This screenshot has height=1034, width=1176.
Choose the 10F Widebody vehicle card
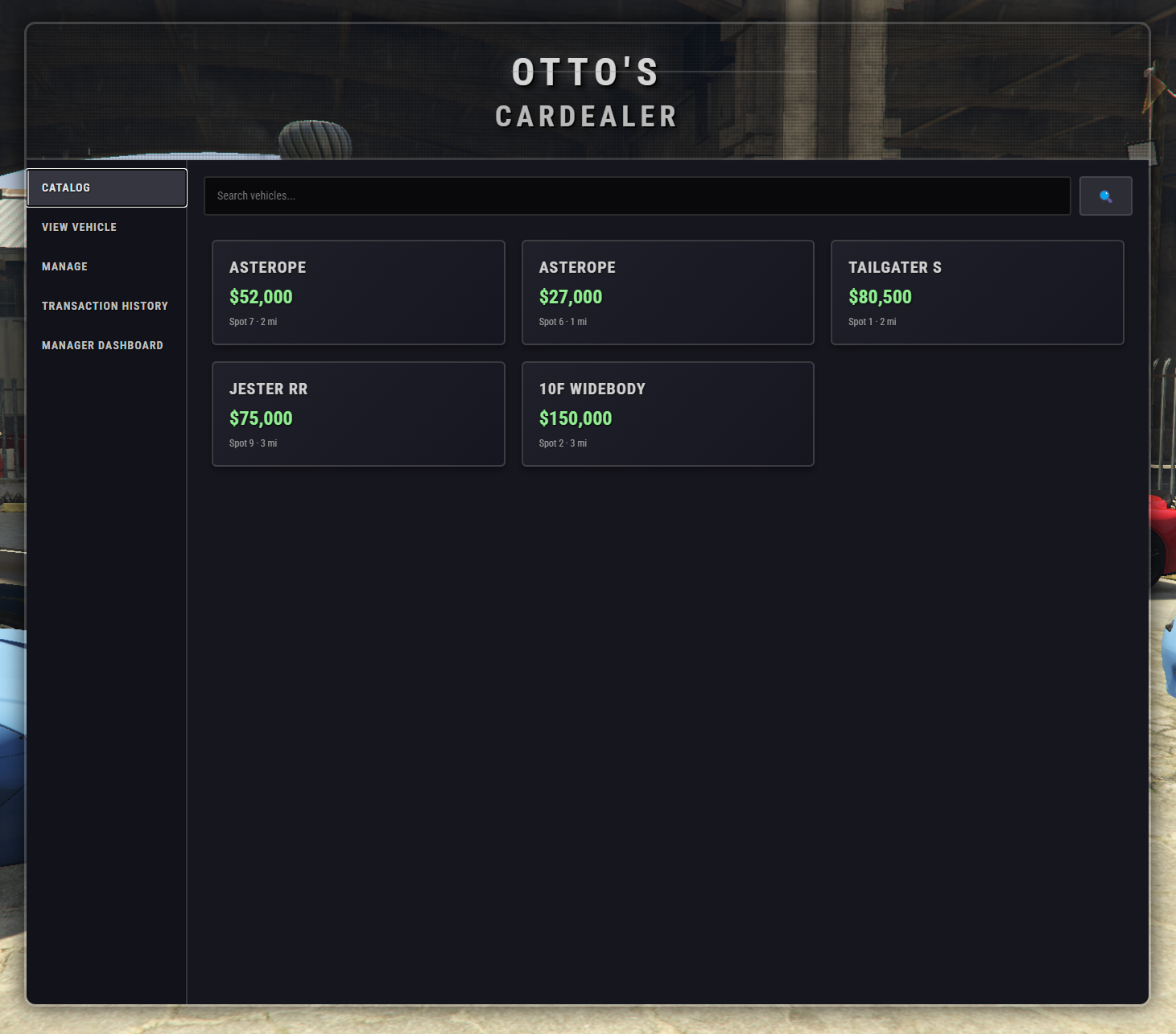(x=668, y=414)
